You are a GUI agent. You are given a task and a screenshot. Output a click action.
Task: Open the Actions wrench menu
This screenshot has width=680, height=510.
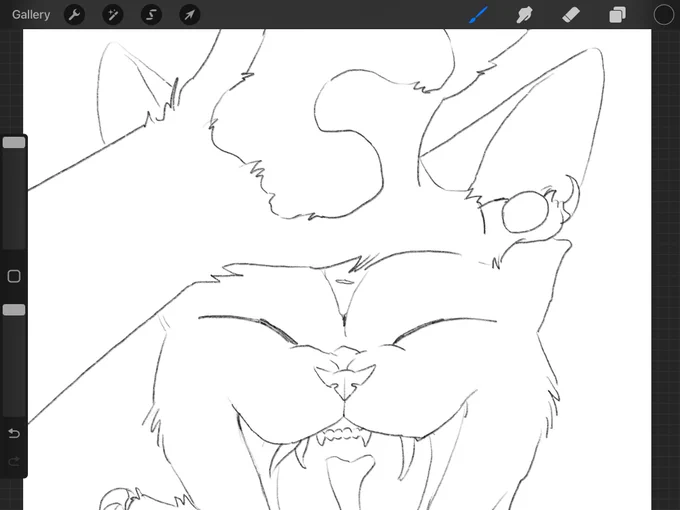(x=74, y=15)
